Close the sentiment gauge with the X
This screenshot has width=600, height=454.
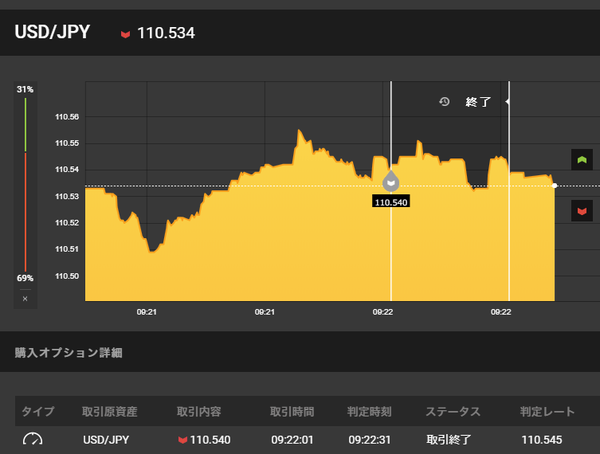[x=25, y=299]
